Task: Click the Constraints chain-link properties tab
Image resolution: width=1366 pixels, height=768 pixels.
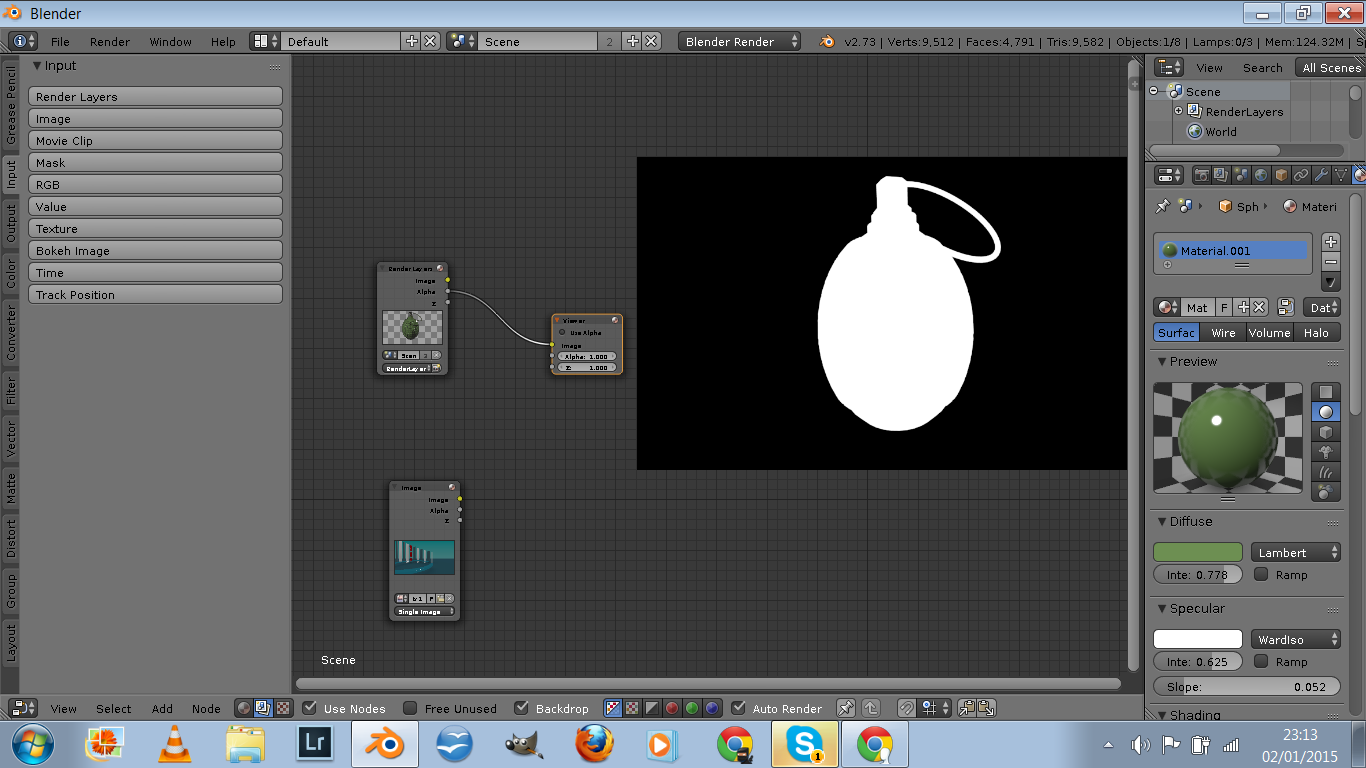Action: [x=1301, y=175]
